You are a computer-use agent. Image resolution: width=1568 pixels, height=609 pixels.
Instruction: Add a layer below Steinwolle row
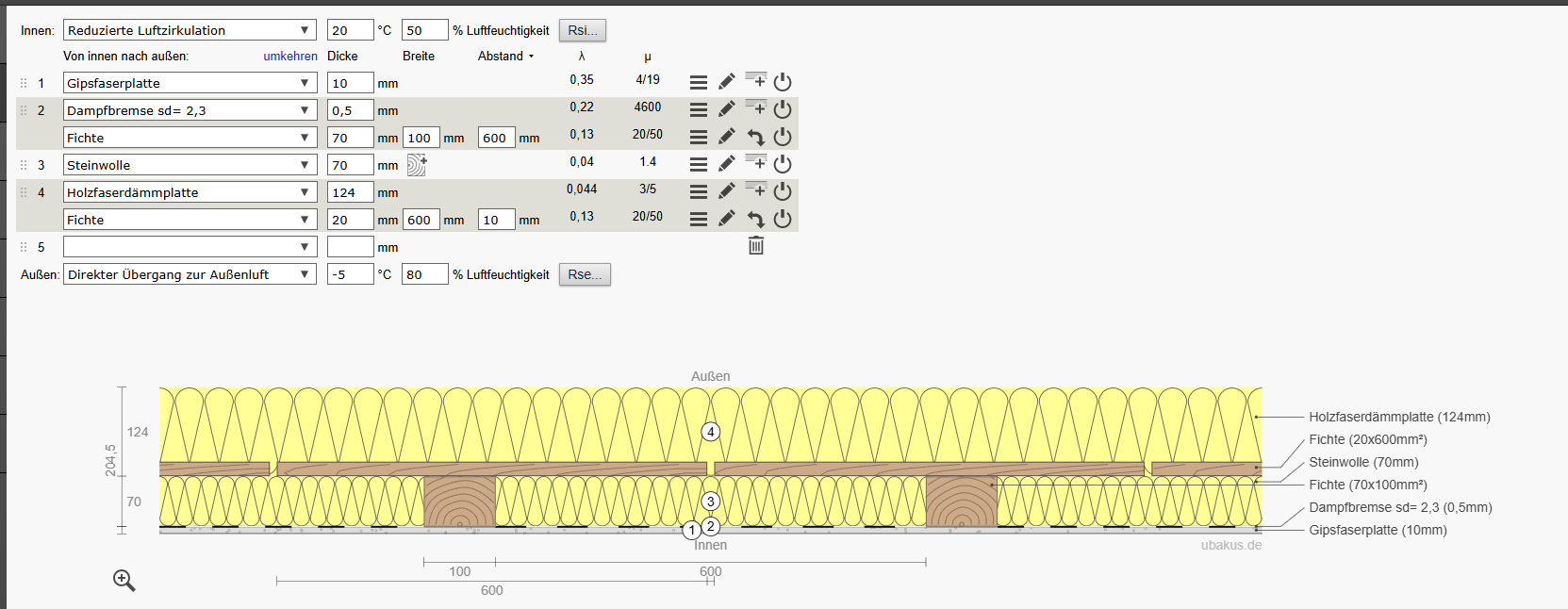click(755, 162)
